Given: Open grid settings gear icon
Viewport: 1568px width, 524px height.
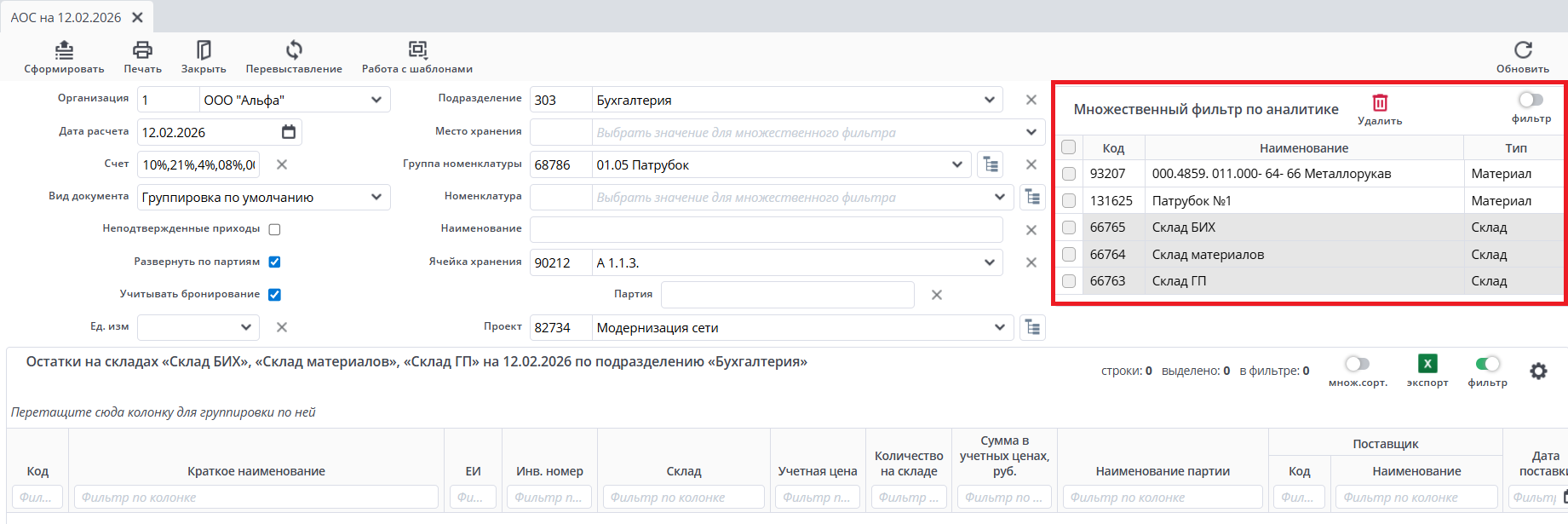Looking at the screenshot, I should [1538, 371].
